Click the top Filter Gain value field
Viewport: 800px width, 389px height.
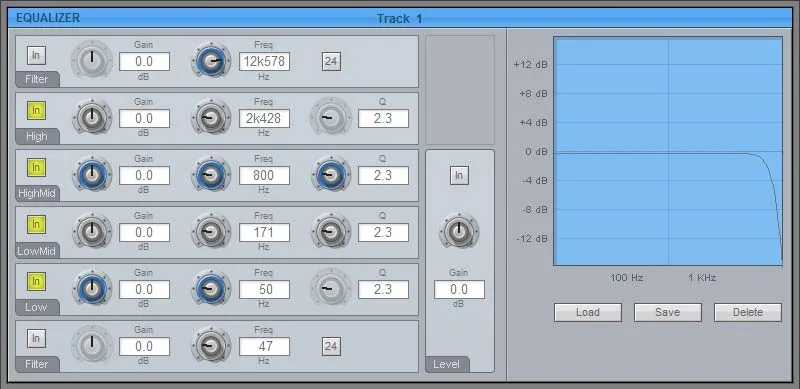pos(144,62)
